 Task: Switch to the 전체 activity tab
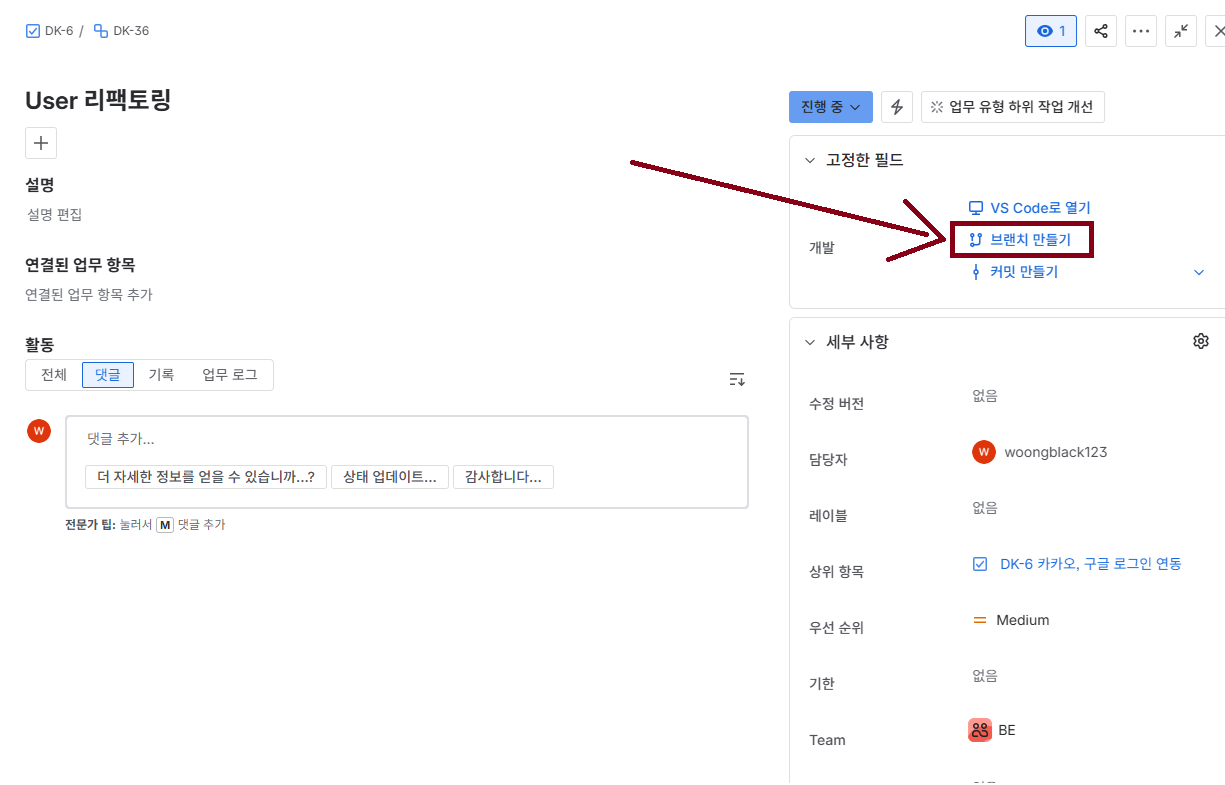point(54,375)
